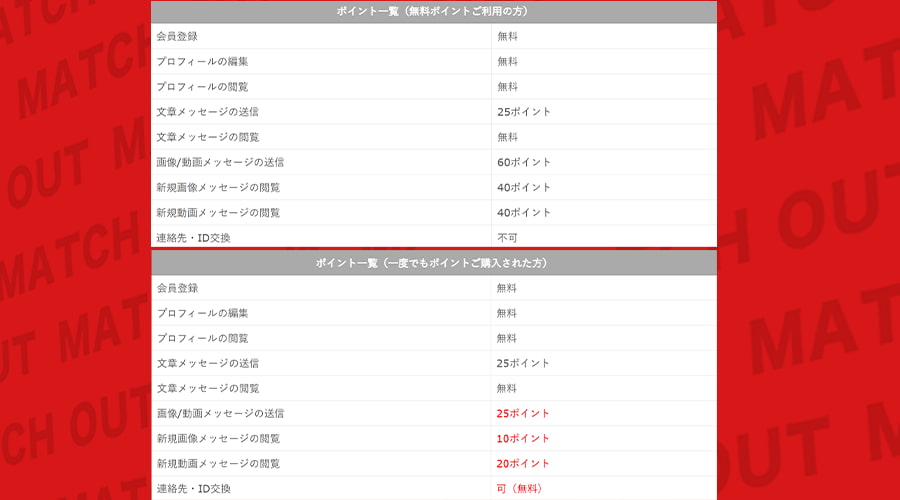The width and height of the screenshot is (900, 500).
Task: Select プロフィールの編集 in the top table
Action: [x=202, y=62]
